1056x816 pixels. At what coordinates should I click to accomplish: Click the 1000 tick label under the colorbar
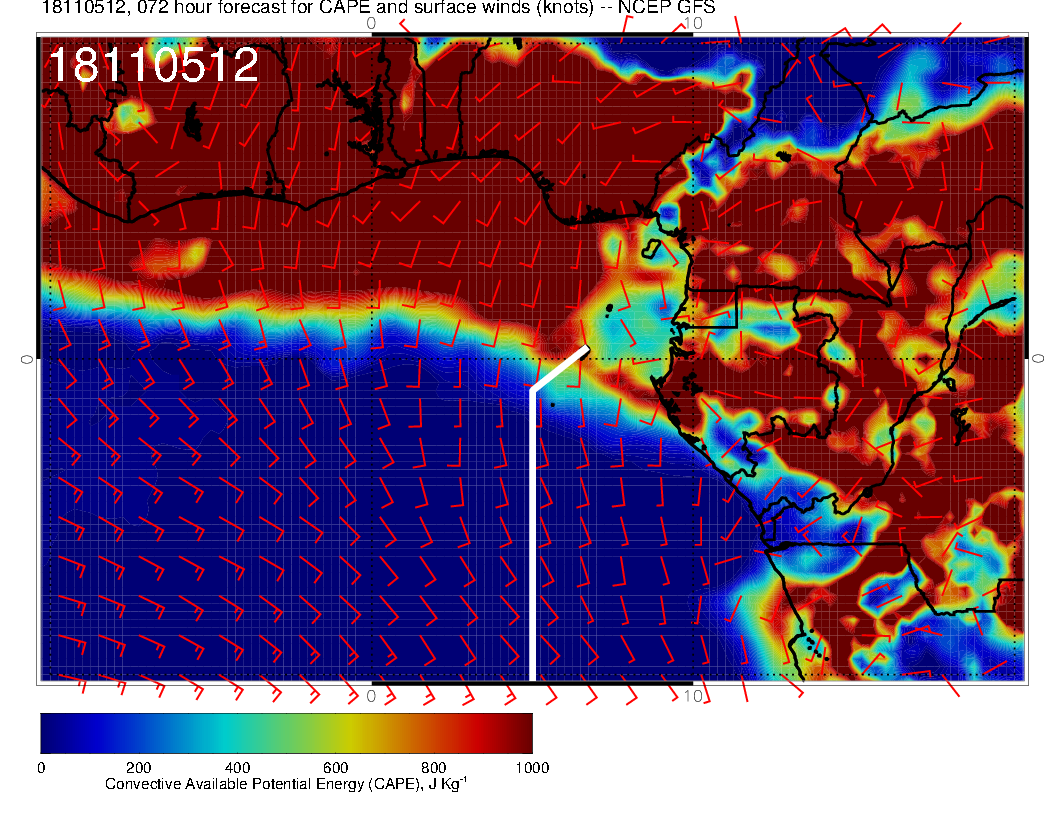pos(531,768)
